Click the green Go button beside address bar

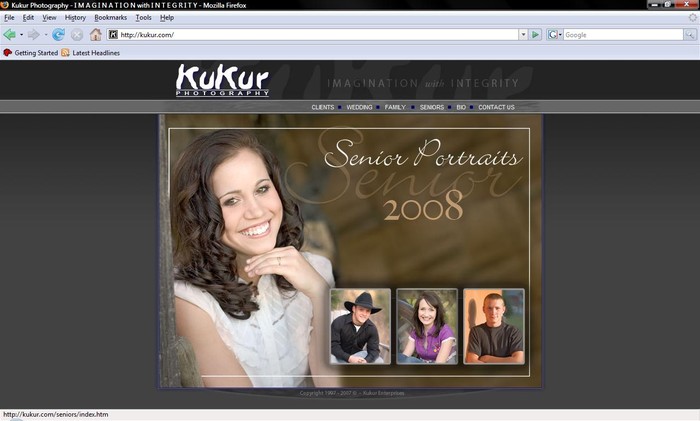pyautogui.click(x=536, y=34)
